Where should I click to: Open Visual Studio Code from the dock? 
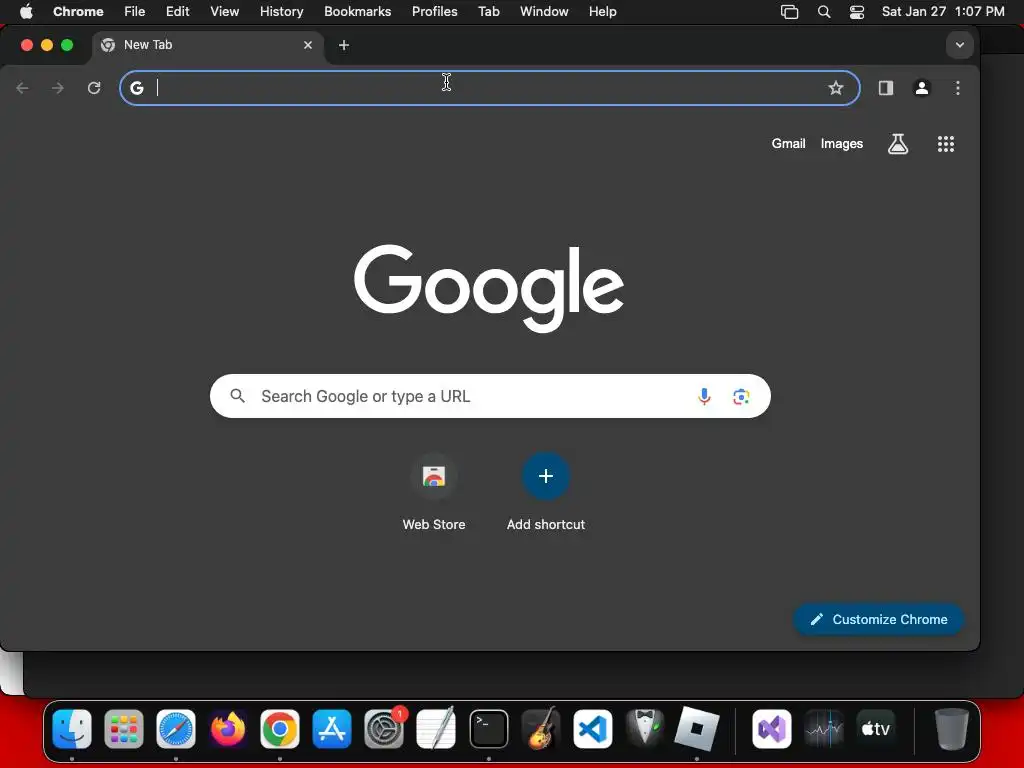592,729
